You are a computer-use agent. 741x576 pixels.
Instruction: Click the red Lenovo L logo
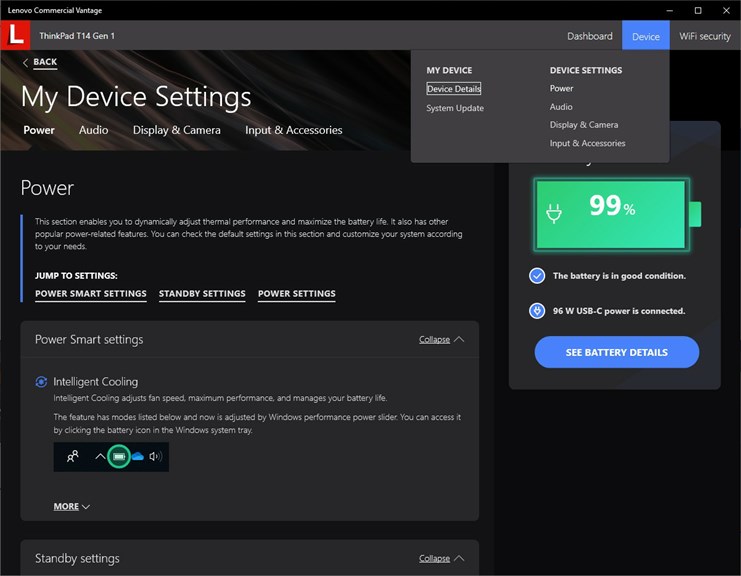coord(15,35)
